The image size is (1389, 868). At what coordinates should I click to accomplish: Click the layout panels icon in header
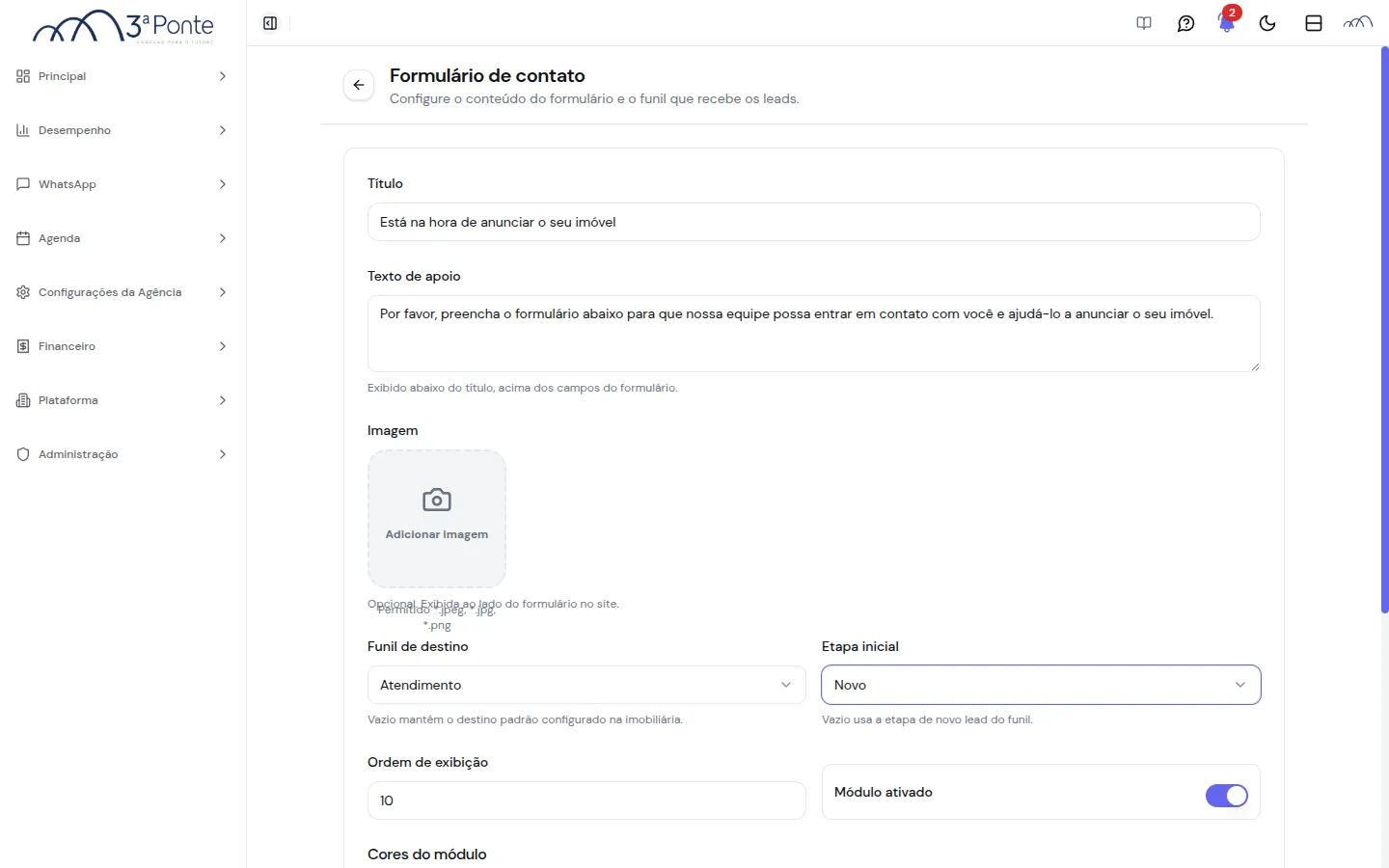(1314, 23)
